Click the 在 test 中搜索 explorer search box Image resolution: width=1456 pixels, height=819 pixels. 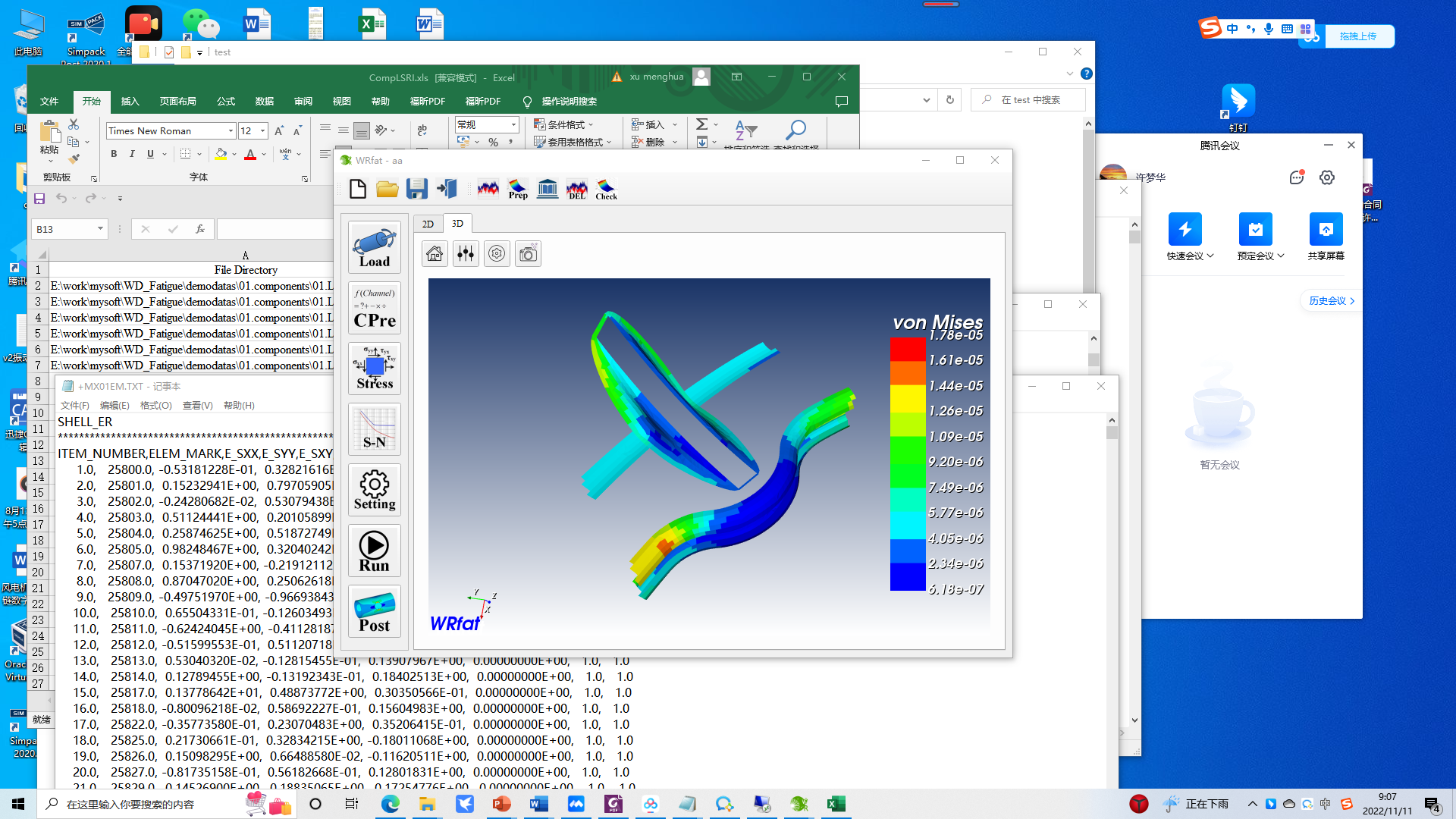click(x=1028, y=100)
